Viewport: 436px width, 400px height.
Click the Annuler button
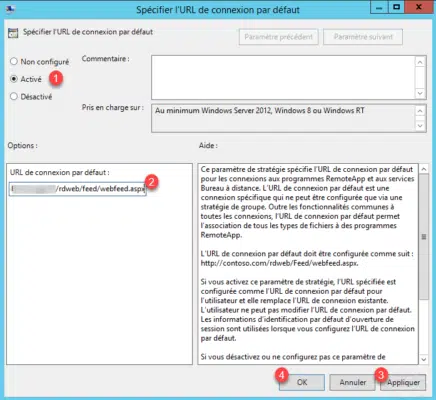pos(352,382)
